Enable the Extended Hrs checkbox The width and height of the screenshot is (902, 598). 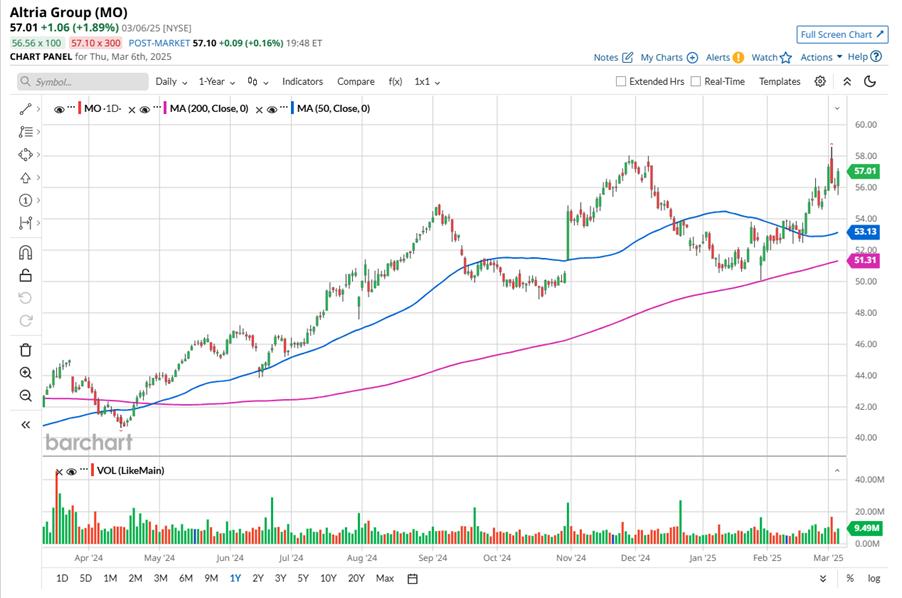pyautogui.click(x=621, y=81)
